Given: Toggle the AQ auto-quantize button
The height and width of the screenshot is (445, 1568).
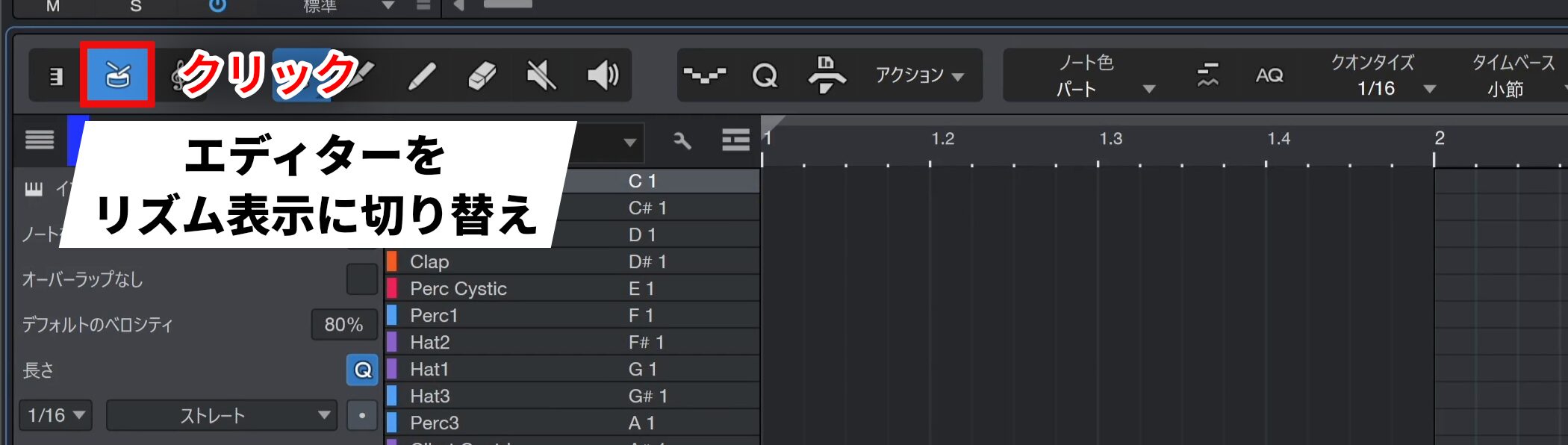Looking at the screenshot, I should click(1269, 75).
